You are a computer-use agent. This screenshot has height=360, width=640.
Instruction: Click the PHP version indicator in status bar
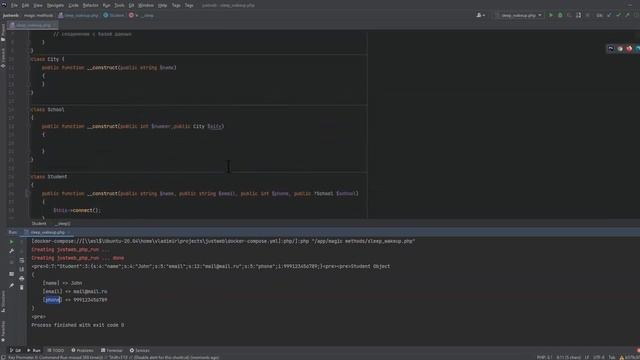(x=544, y=357)
